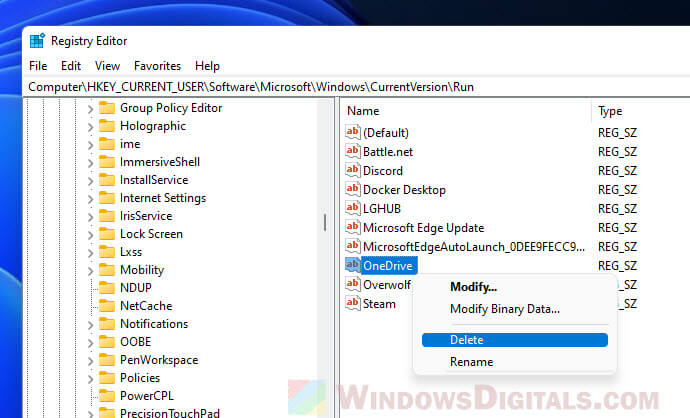The height and width of the screenshot is (418, 690).
Task: Click the registry path address bar
Action: pyautogui.click(x=357, y=87)
